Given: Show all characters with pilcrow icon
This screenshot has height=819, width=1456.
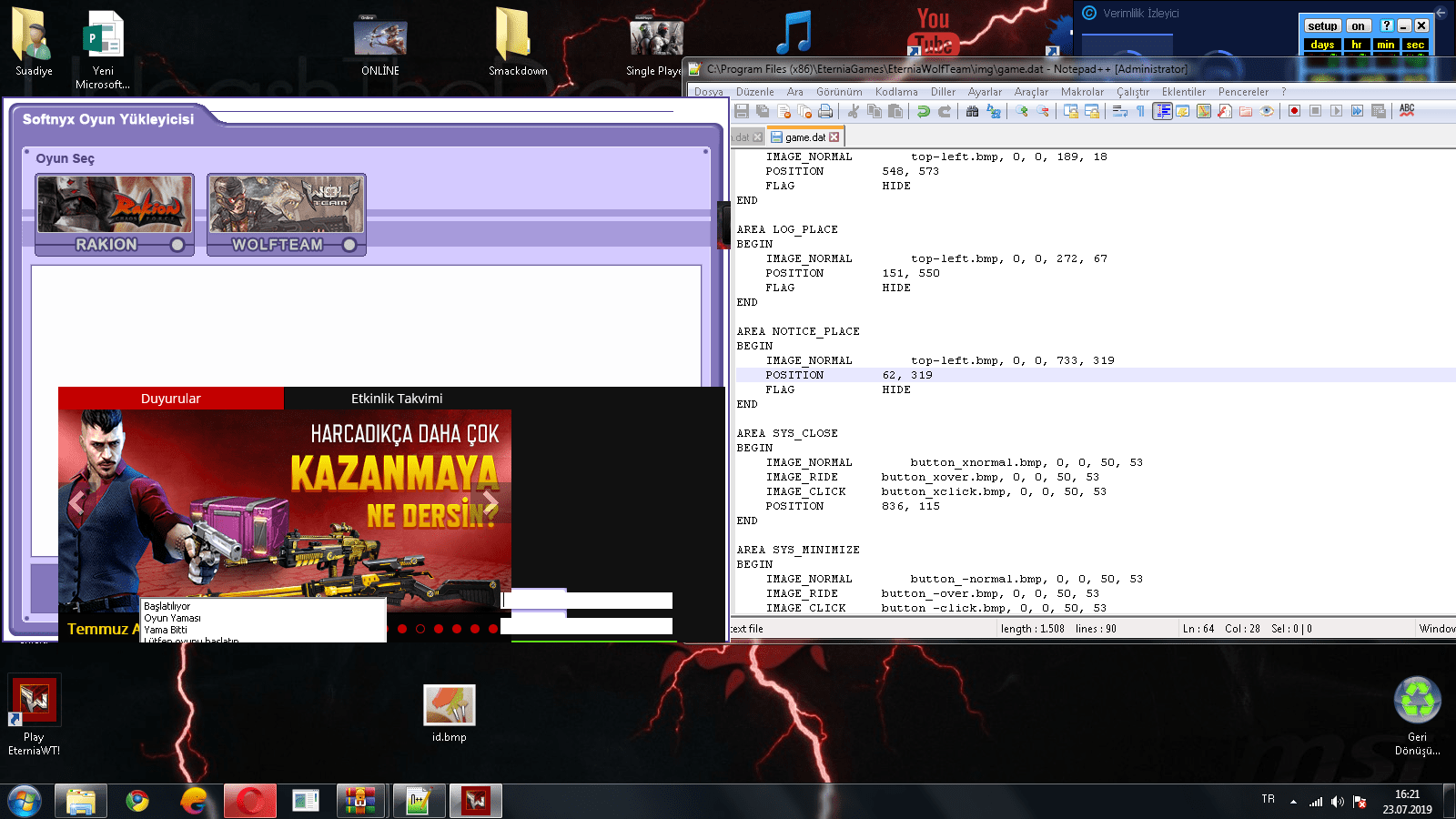Looking at the screenshot, I should pyautogui.click(x=1141, y=111).
